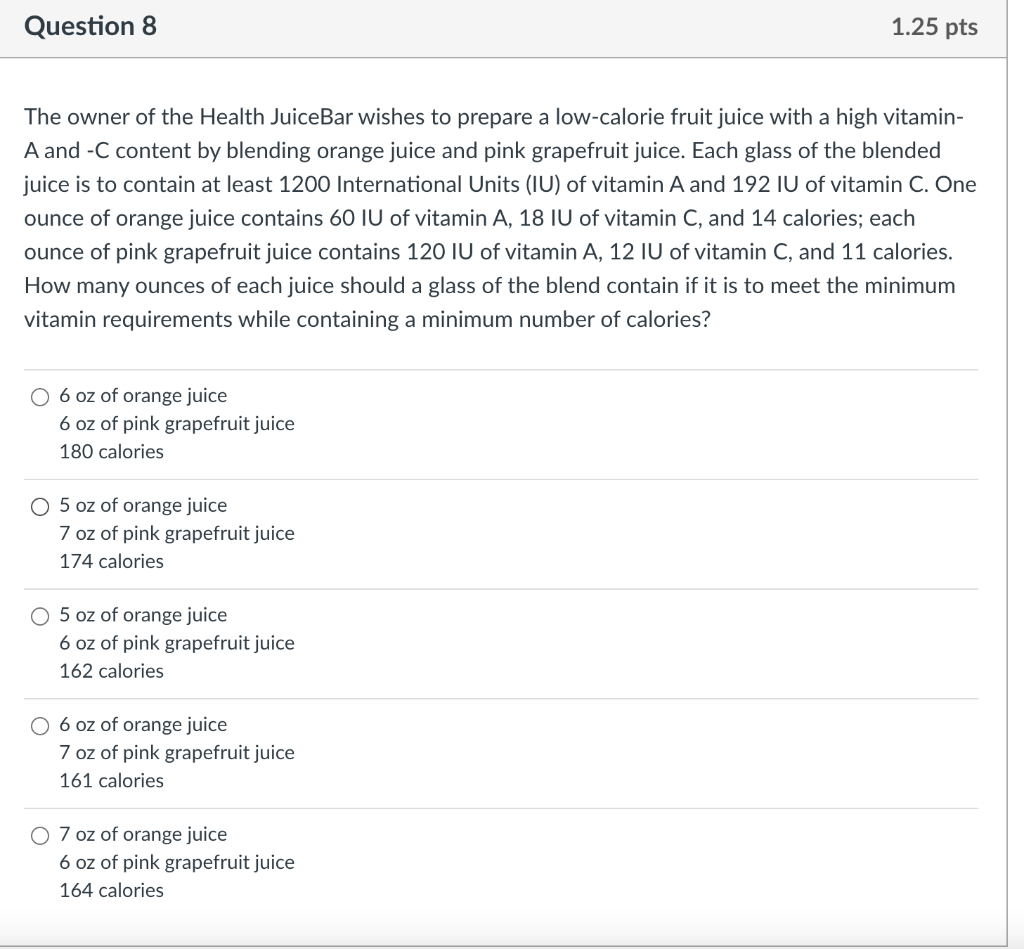Choose the radio button for 174 calories option
This screenshot has height=949, width=1024.
[x=40, y=506]
